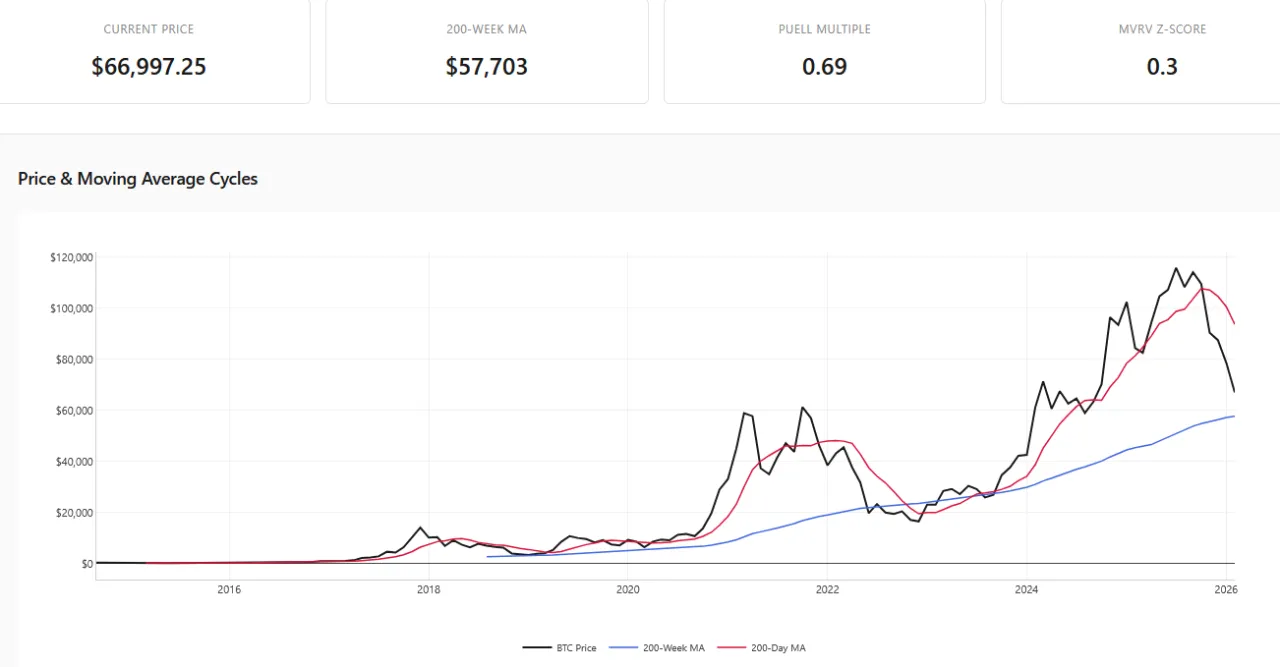Click the 2024 x-axis label

pos(1025,590)
